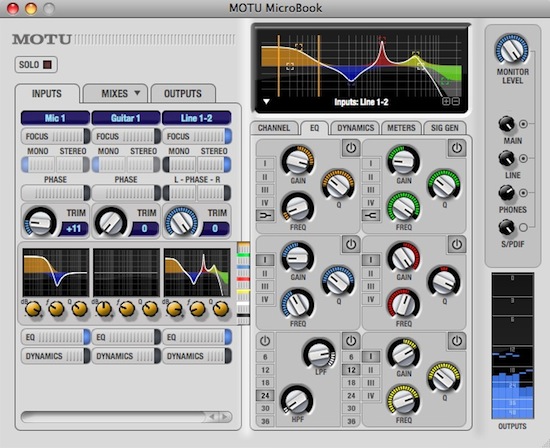
Task: Toggle power for the red EQ band
Action: tap(456, 244)
